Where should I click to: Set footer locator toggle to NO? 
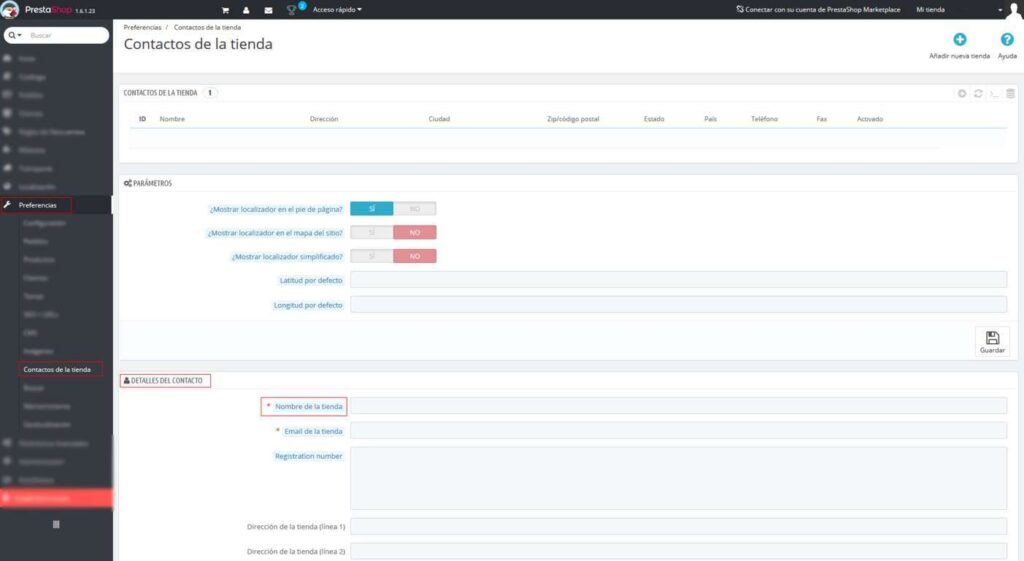click(x=414, y=209)
